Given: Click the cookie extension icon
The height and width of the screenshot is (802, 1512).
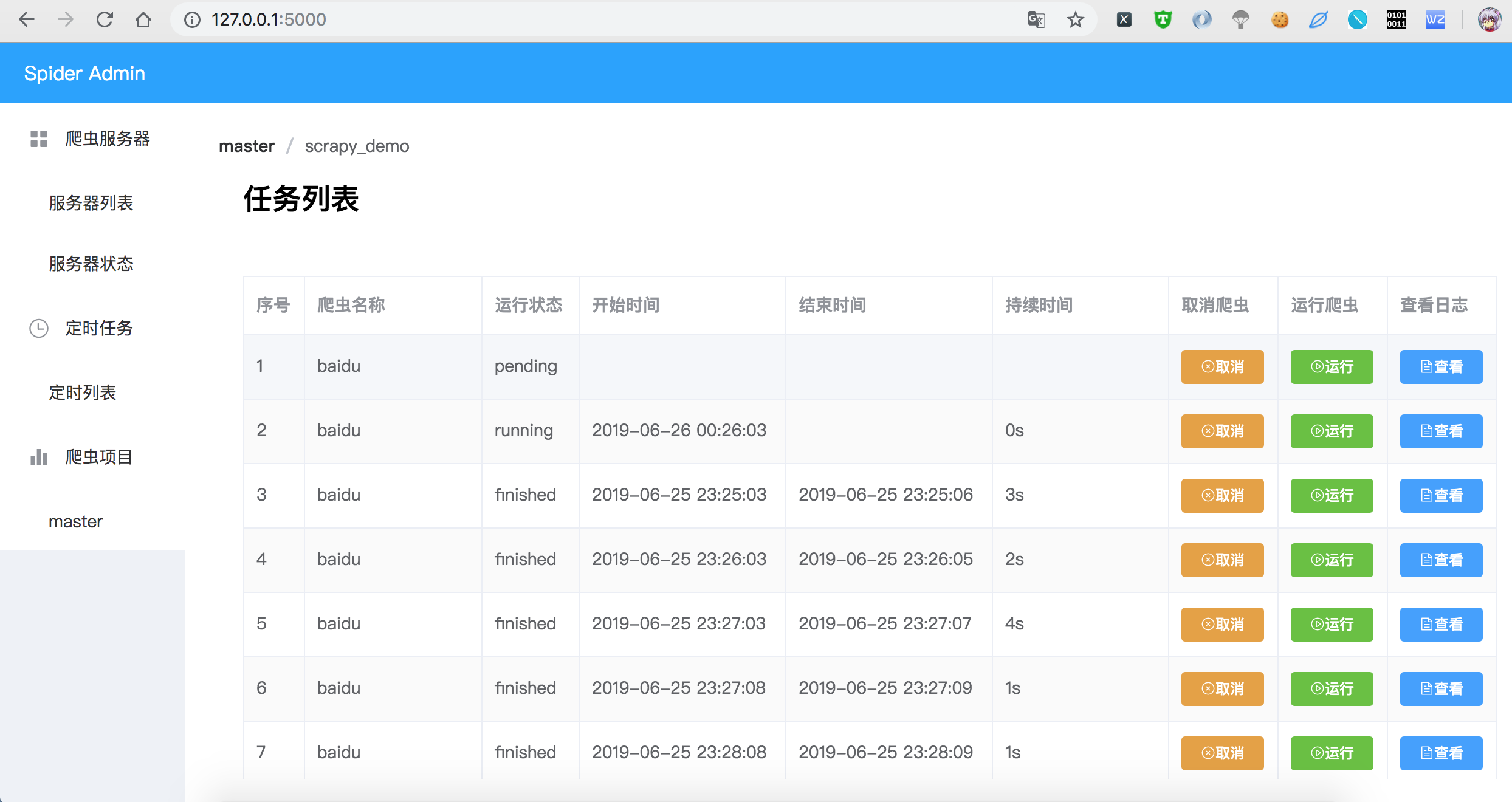Looking at the screenshot, I should [1279, 19].
